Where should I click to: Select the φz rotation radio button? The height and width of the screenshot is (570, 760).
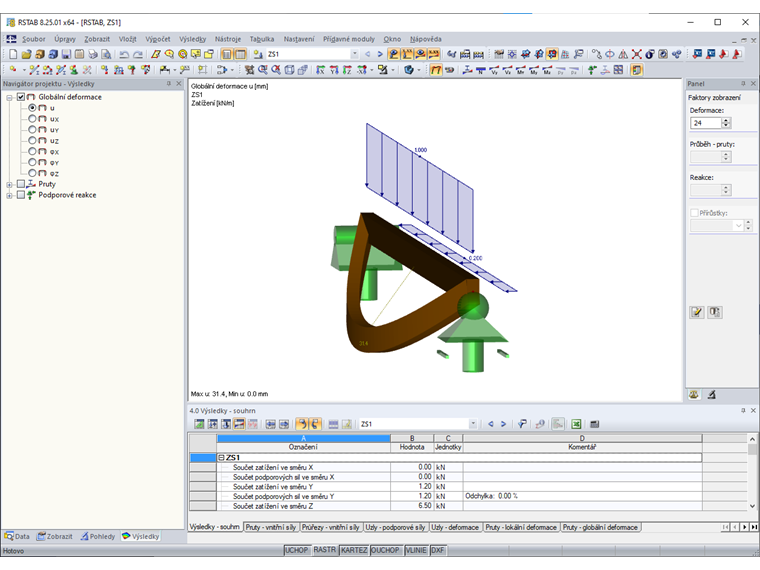pyautogui.click(x=32, y=173)
